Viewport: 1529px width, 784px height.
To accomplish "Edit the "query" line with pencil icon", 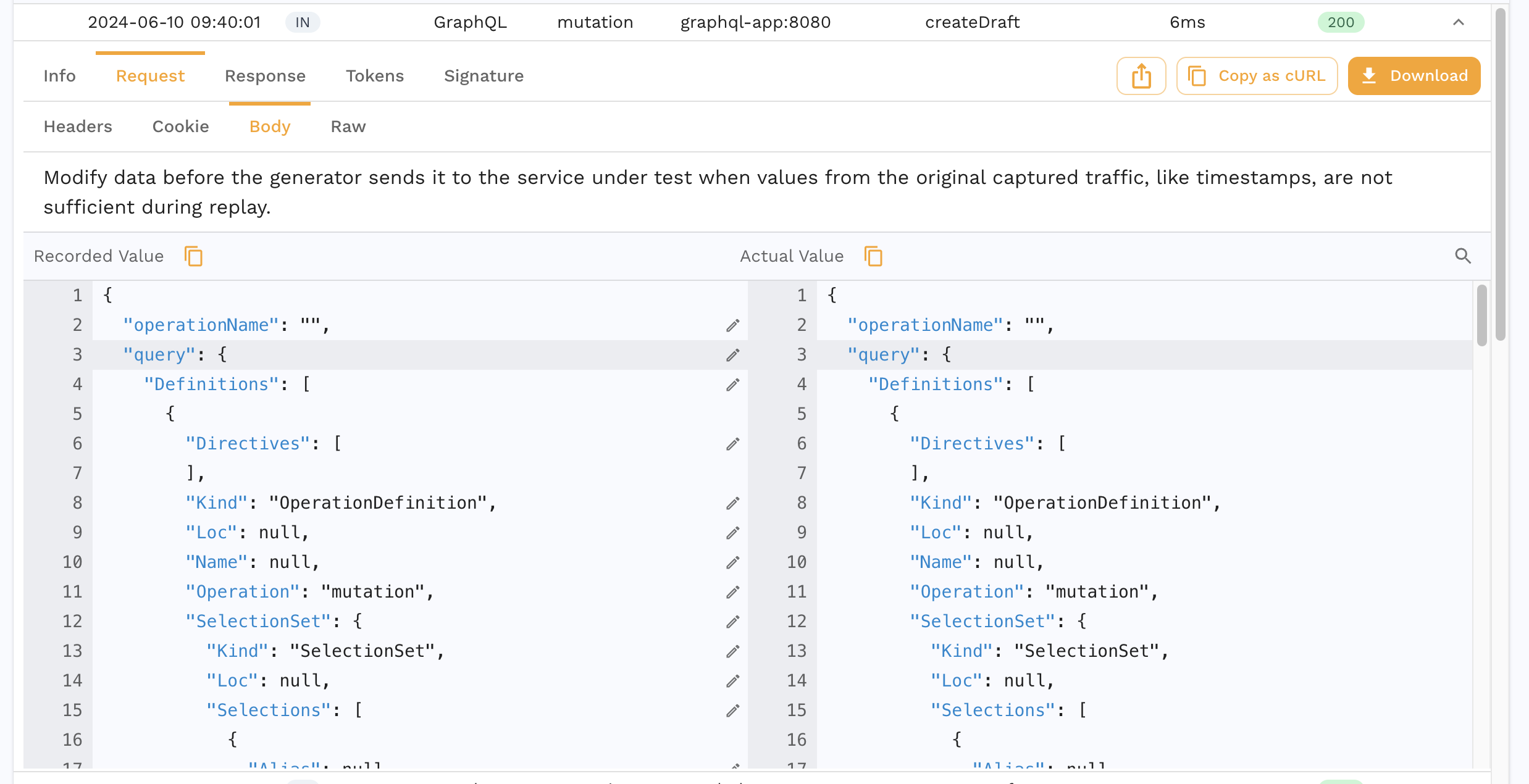I will [733, 355].
